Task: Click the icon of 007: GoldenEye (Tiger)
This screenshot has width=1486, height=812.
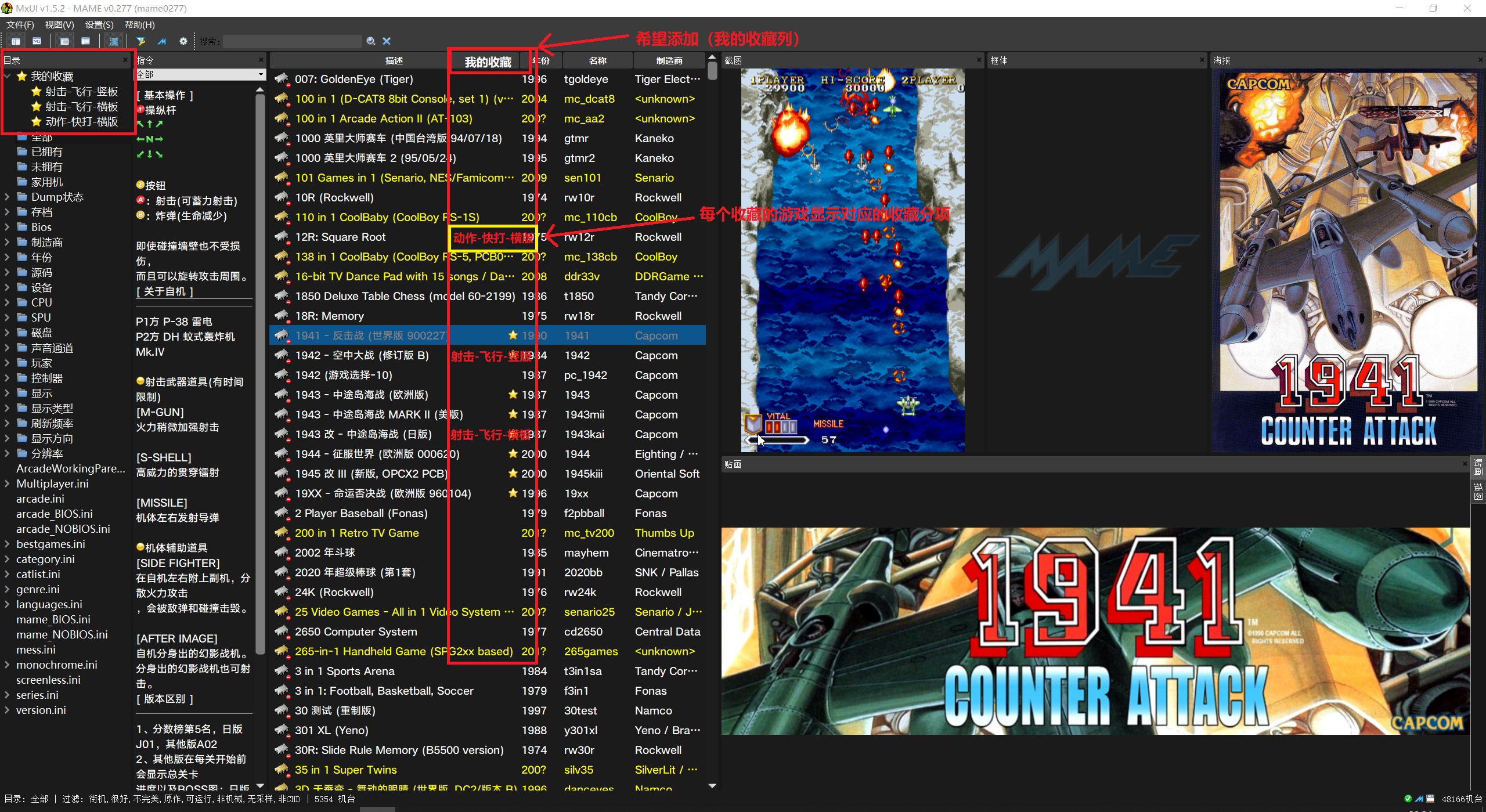Action: pyautogui.click(x=282, y=79)
